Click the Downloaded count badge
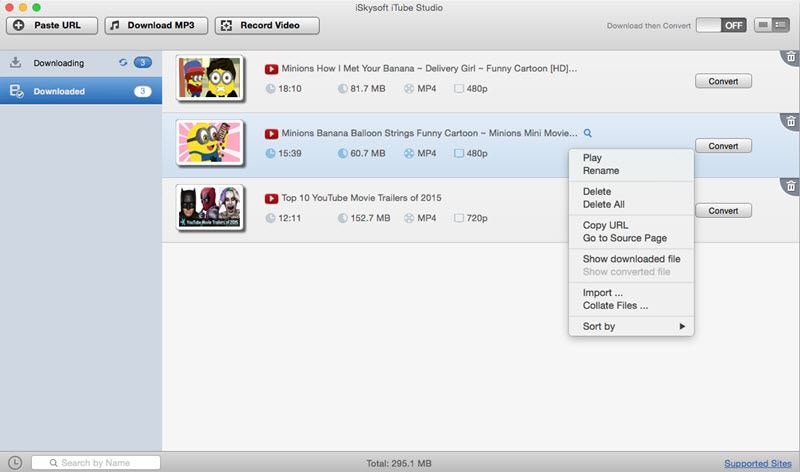The height and width of the screenshot is (472, 800). [143, 91]
